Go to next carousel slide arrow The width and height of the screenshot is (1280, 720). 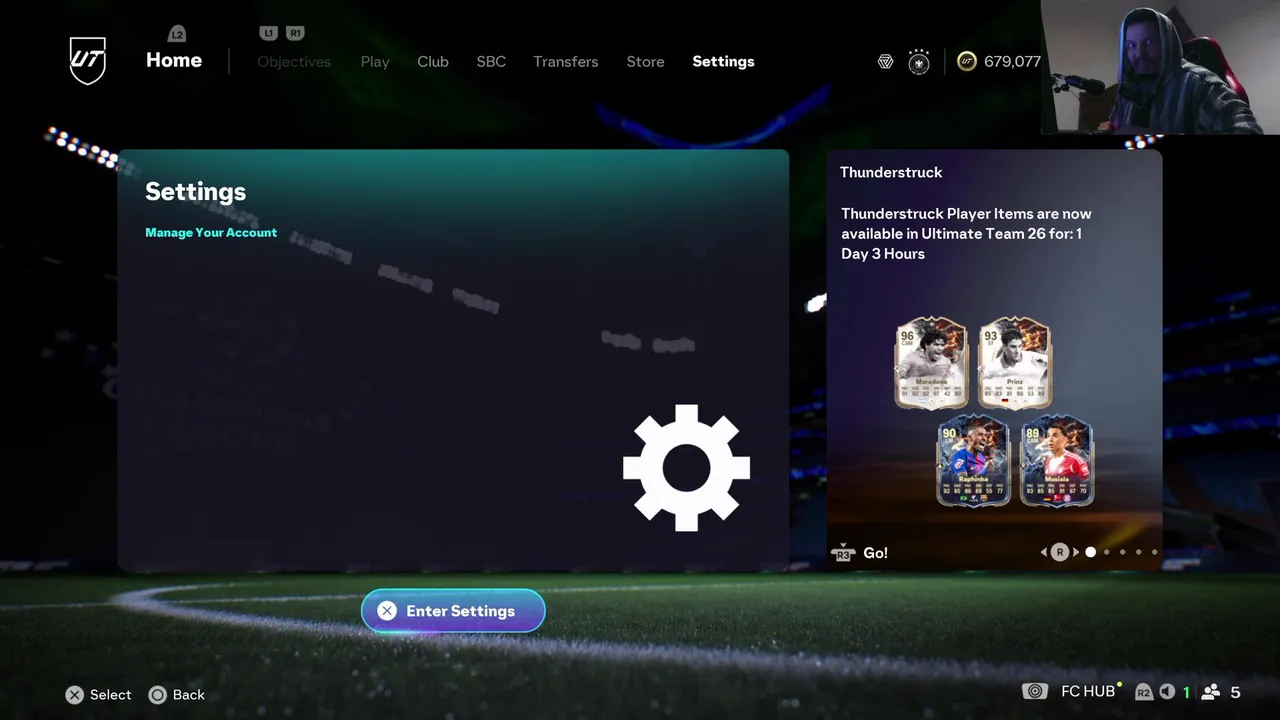coord(1076,552)
